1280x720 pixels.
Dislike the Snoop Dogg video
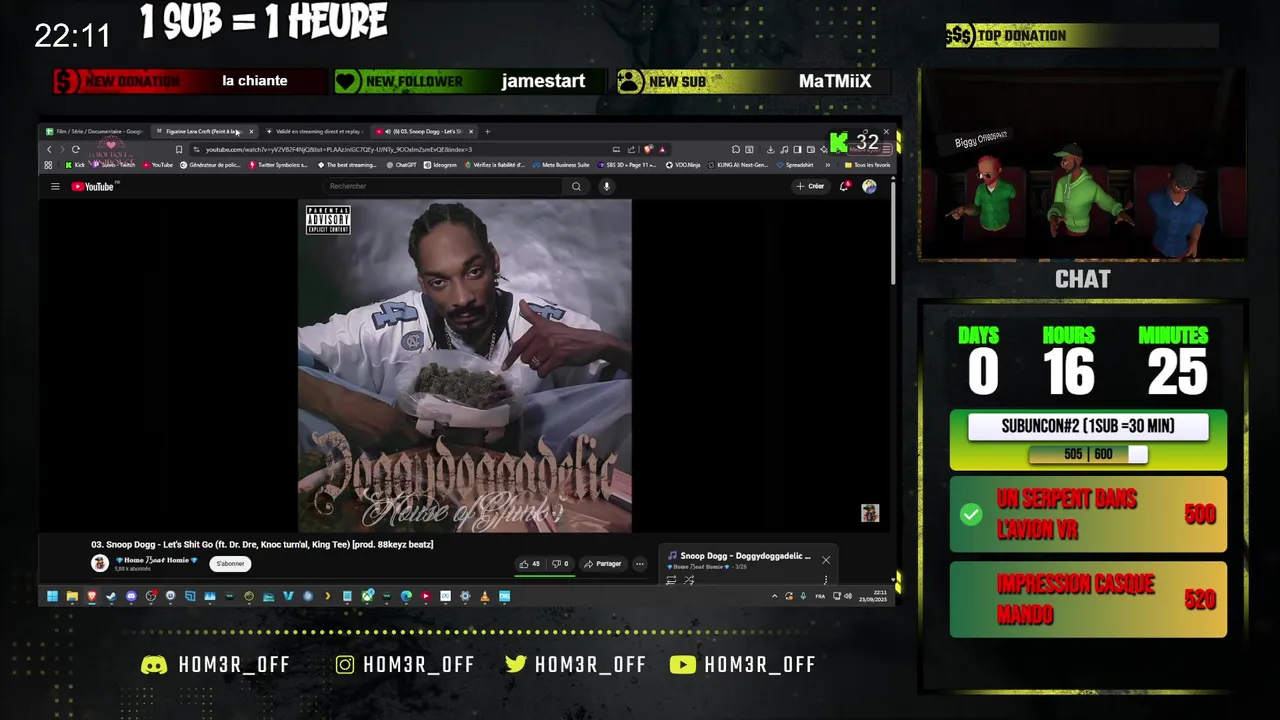[561, 564]
